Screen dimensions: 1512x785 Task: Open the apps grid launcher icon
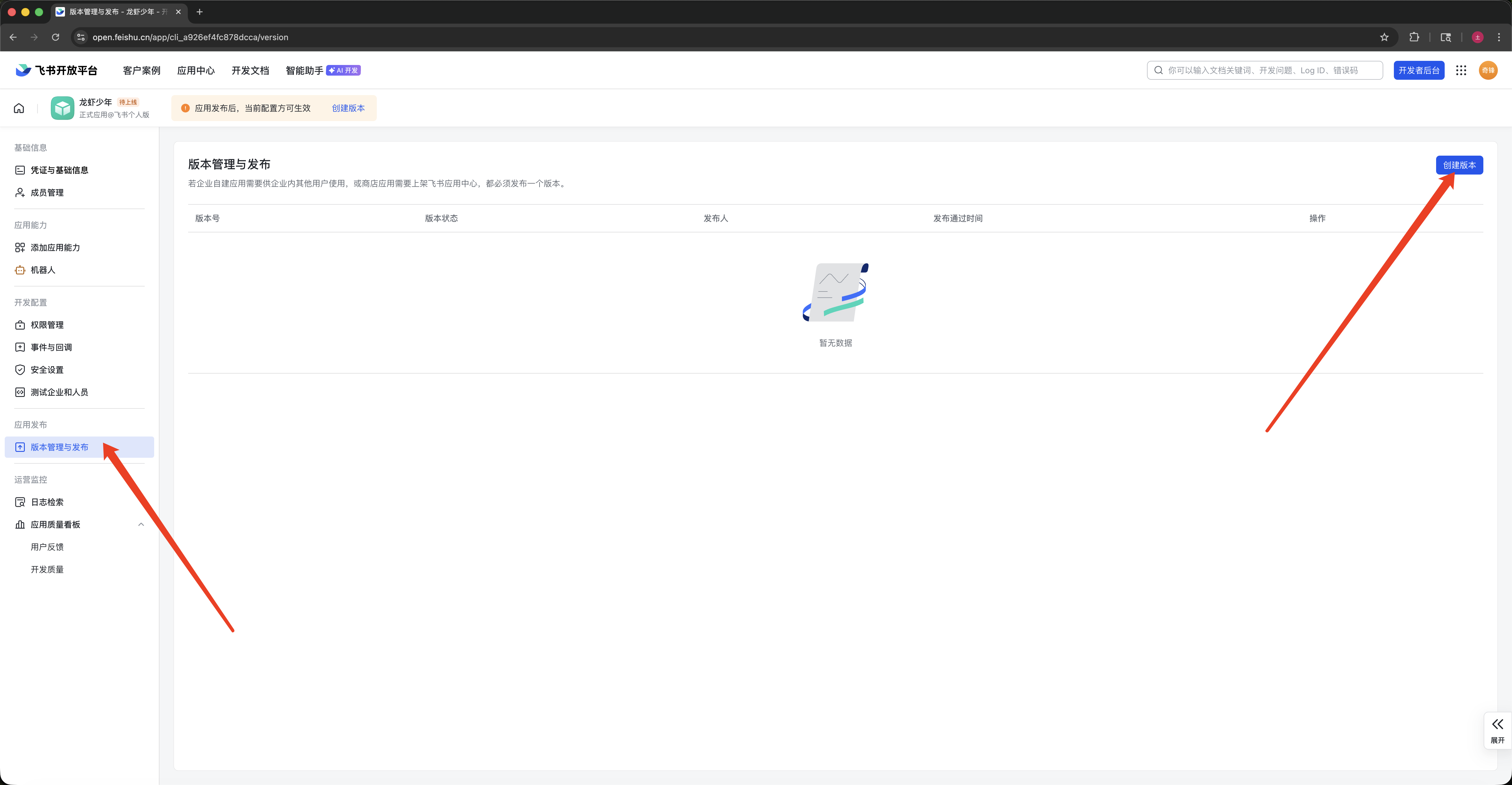point(1461,71)
